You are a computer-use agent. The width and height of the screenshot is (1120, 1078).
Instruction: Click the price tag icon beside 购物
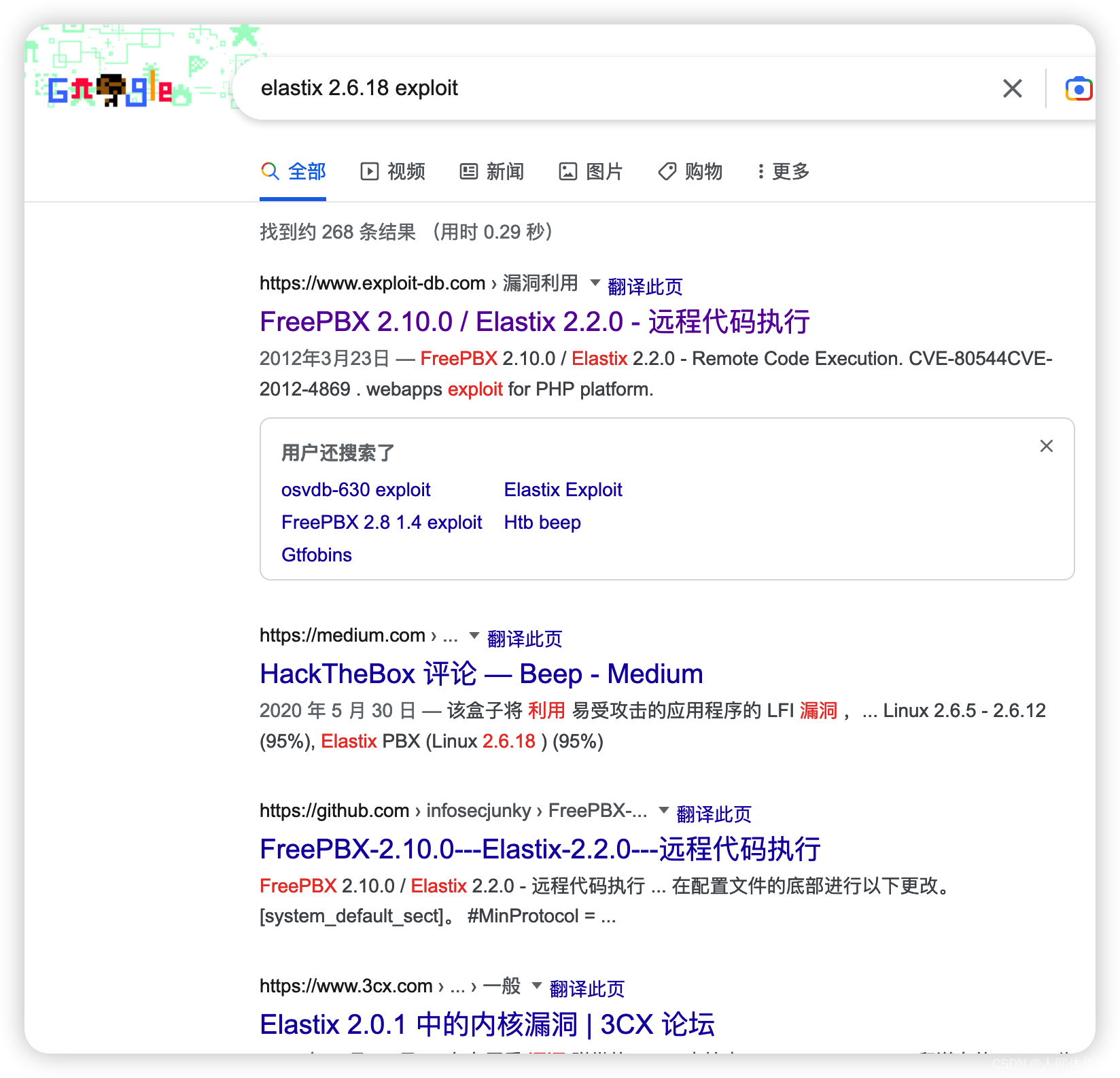[667, 171]
